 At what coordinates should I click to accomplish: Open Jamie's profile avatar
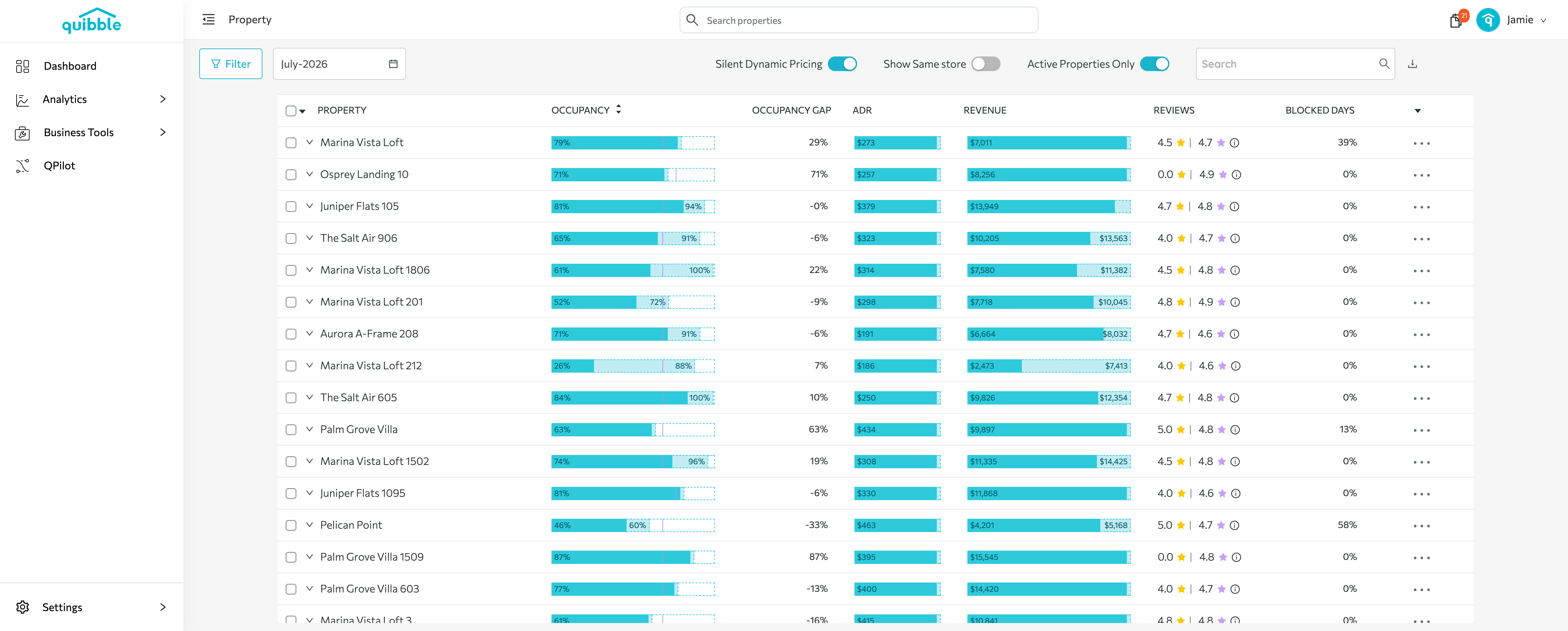pos(1488,20)
